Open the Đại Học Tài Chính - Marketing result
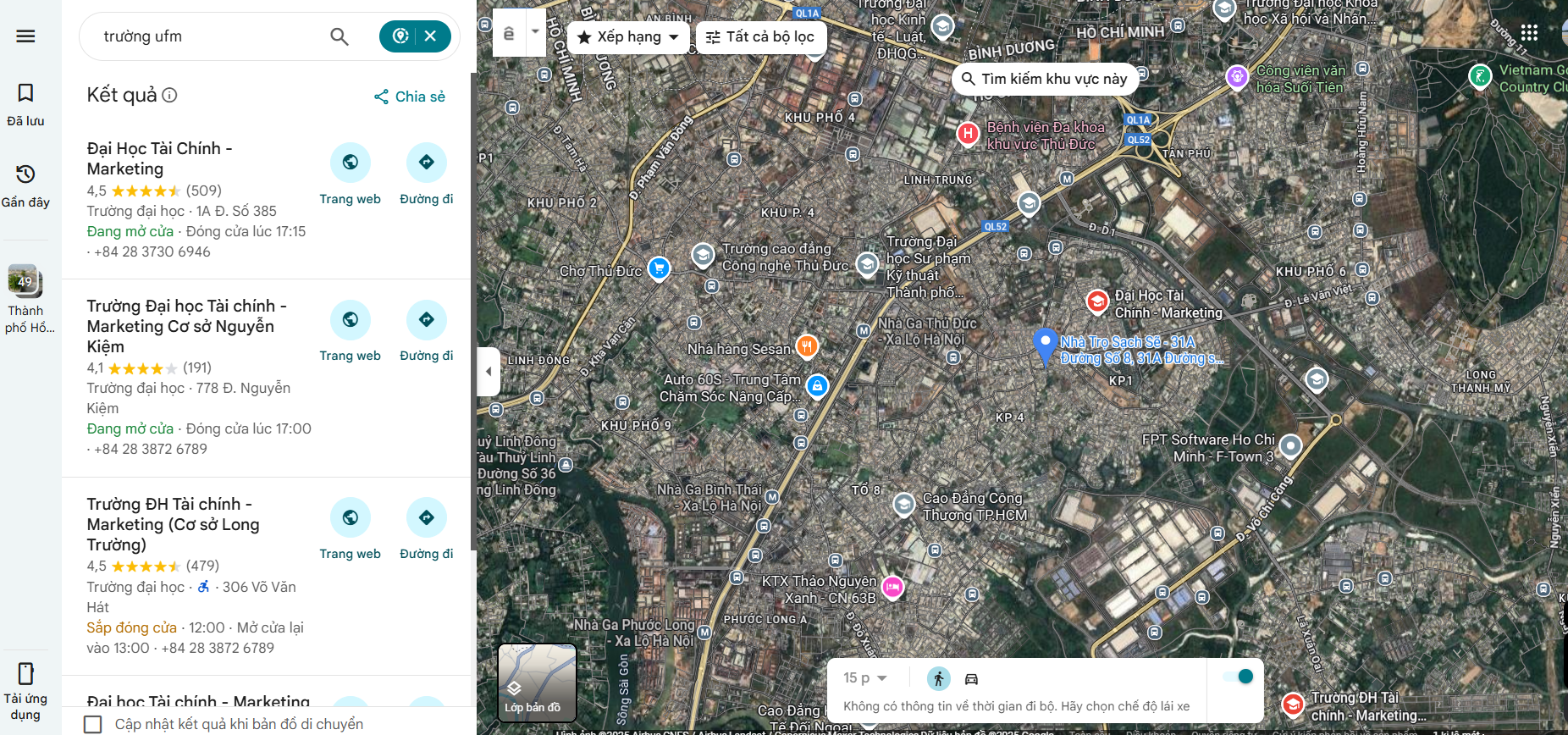Image resolution: width=1568 pixels, height=735 pixels. pyautogui.click(x=159, y=158)
